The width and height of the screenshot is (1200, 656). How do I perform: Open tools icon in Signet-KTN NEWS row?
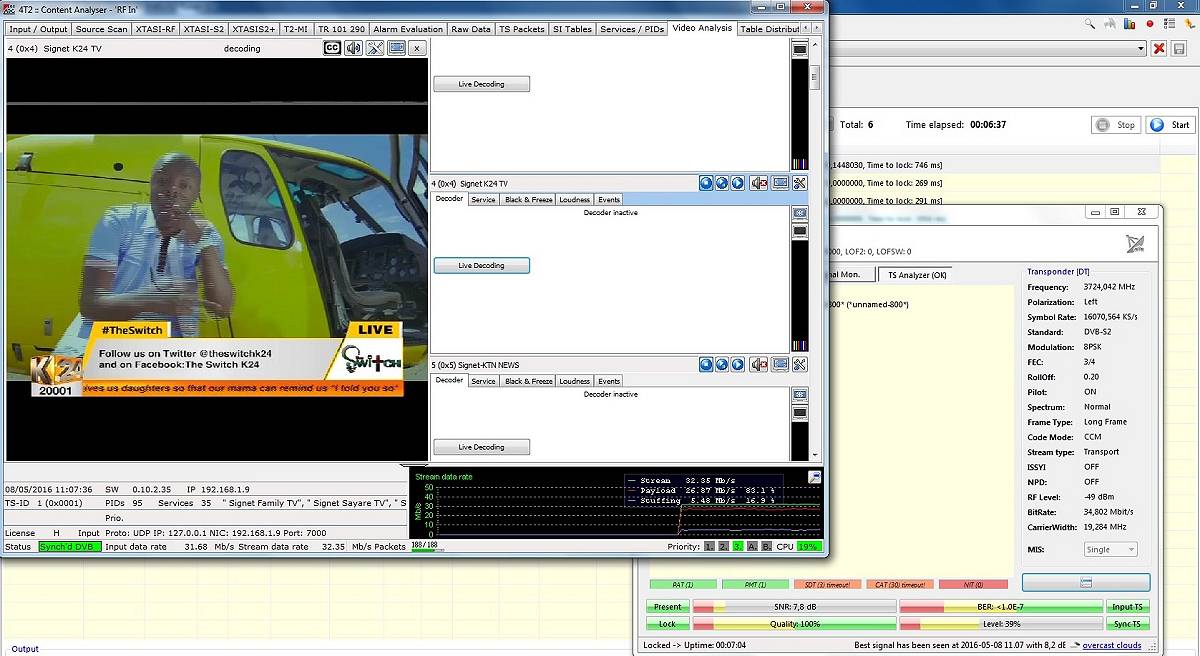click(800, 365)
